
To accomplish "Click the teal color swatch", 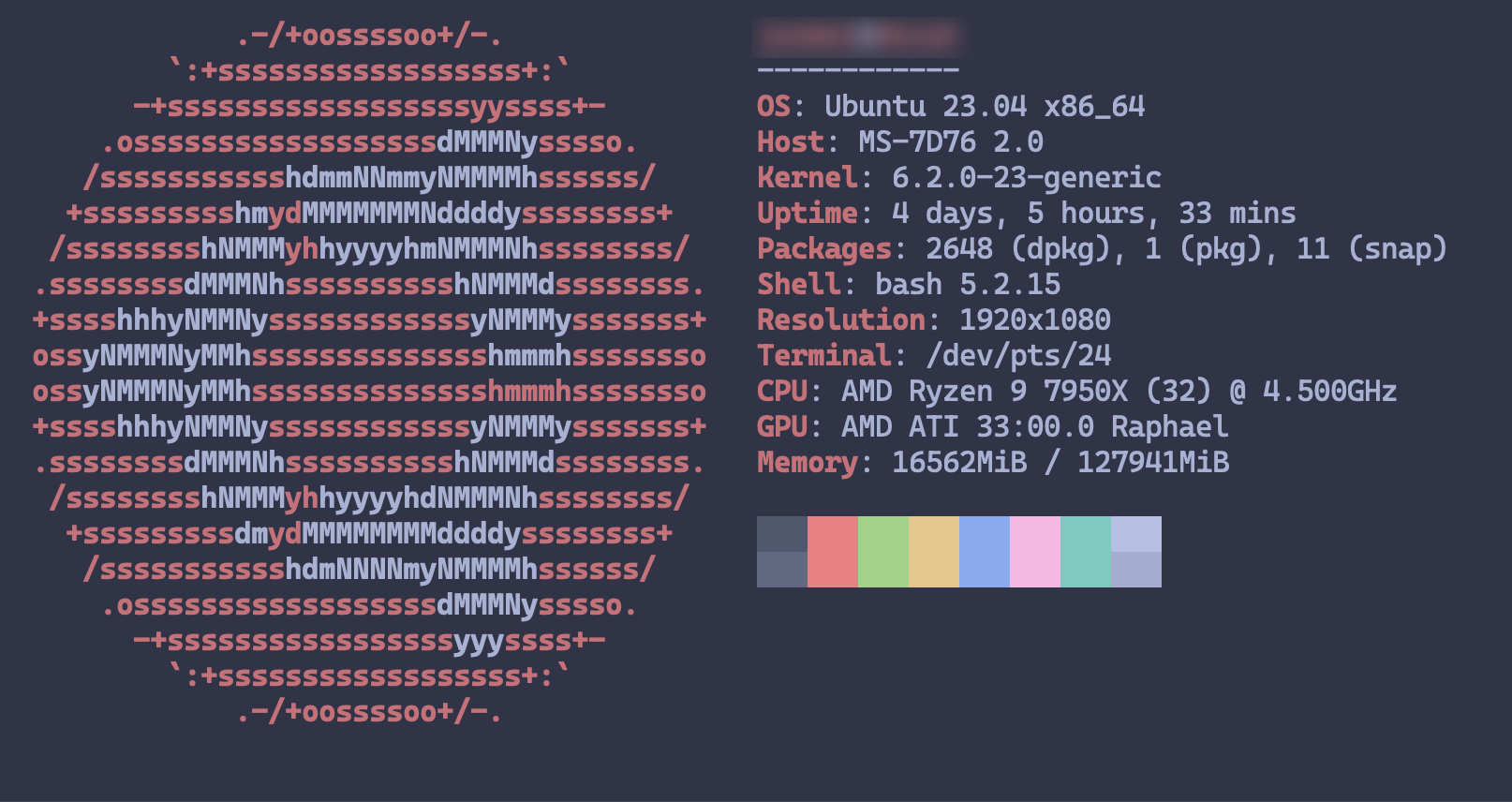I will tap(1085, 552).
